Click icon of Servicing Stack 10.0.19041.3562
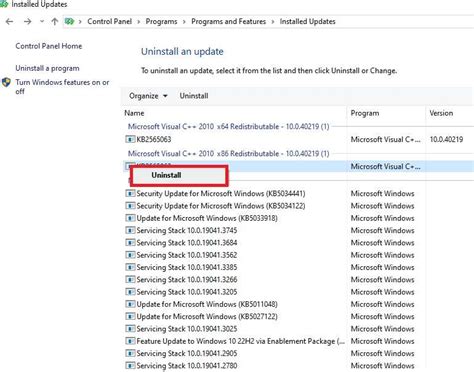Viewport: 474px width, 372px height. (130, 255)
